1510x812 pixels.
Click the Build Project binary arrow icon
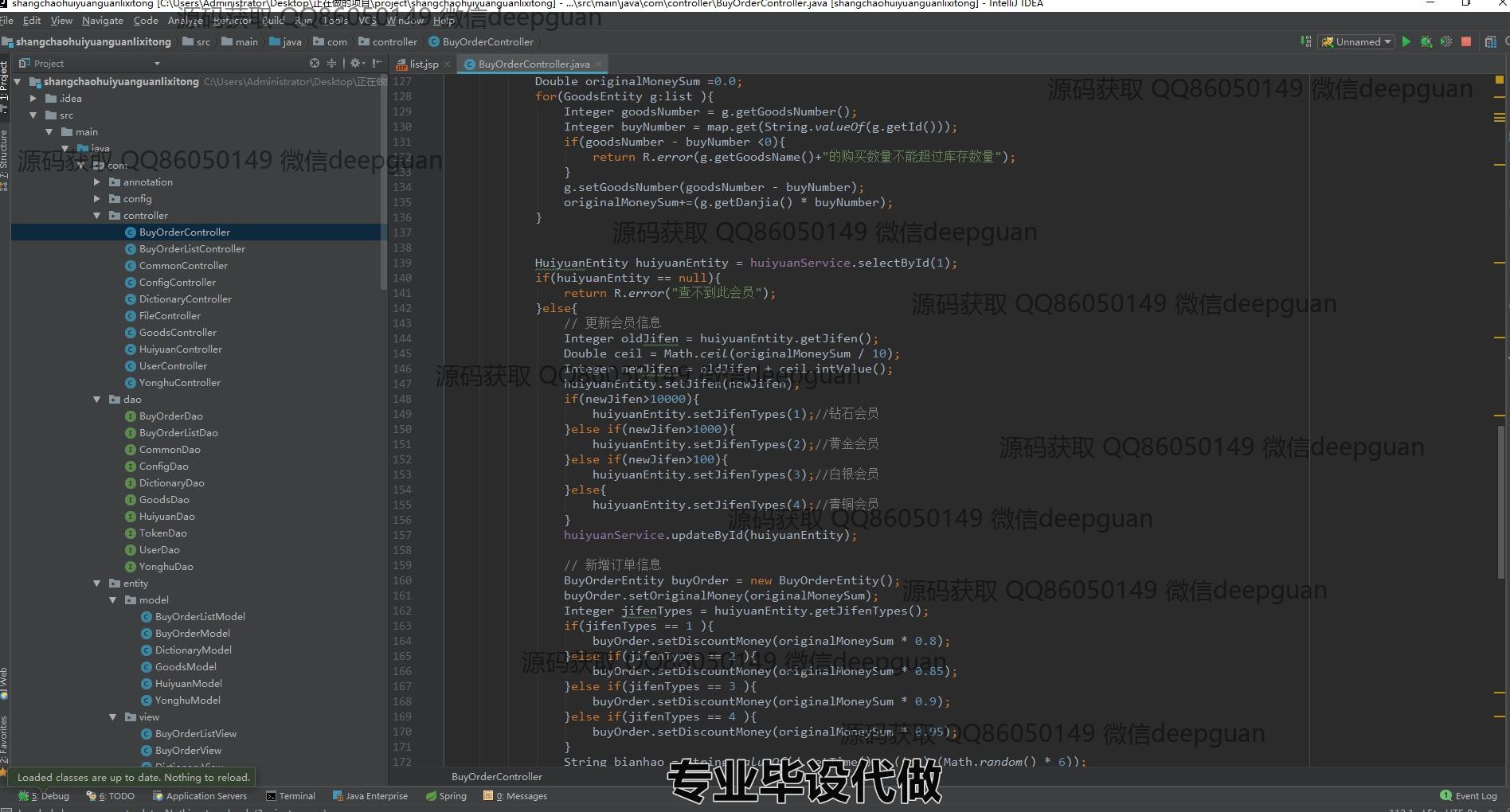pos(1305,42)
